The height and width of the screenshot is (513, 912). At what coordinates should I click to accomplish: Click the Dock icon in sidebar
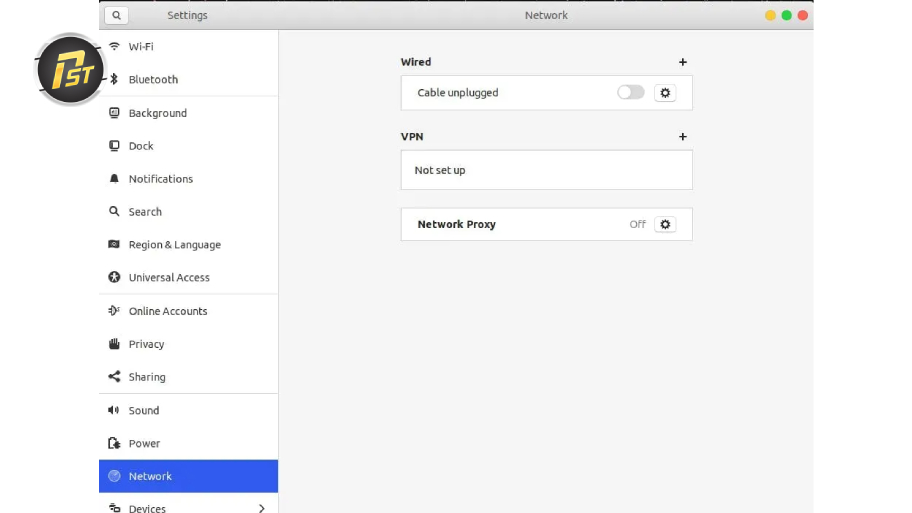(x=114, y=145)
